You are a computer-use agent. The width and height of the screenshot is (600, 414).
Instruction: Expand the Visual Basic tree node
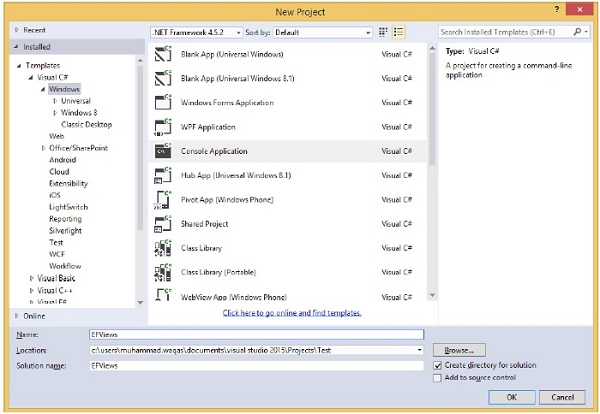[31, 278]
